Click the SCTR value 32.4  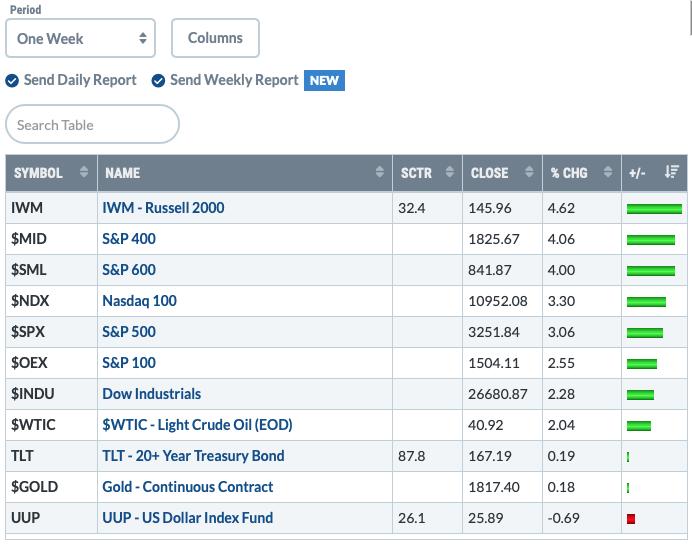(412, 208)
